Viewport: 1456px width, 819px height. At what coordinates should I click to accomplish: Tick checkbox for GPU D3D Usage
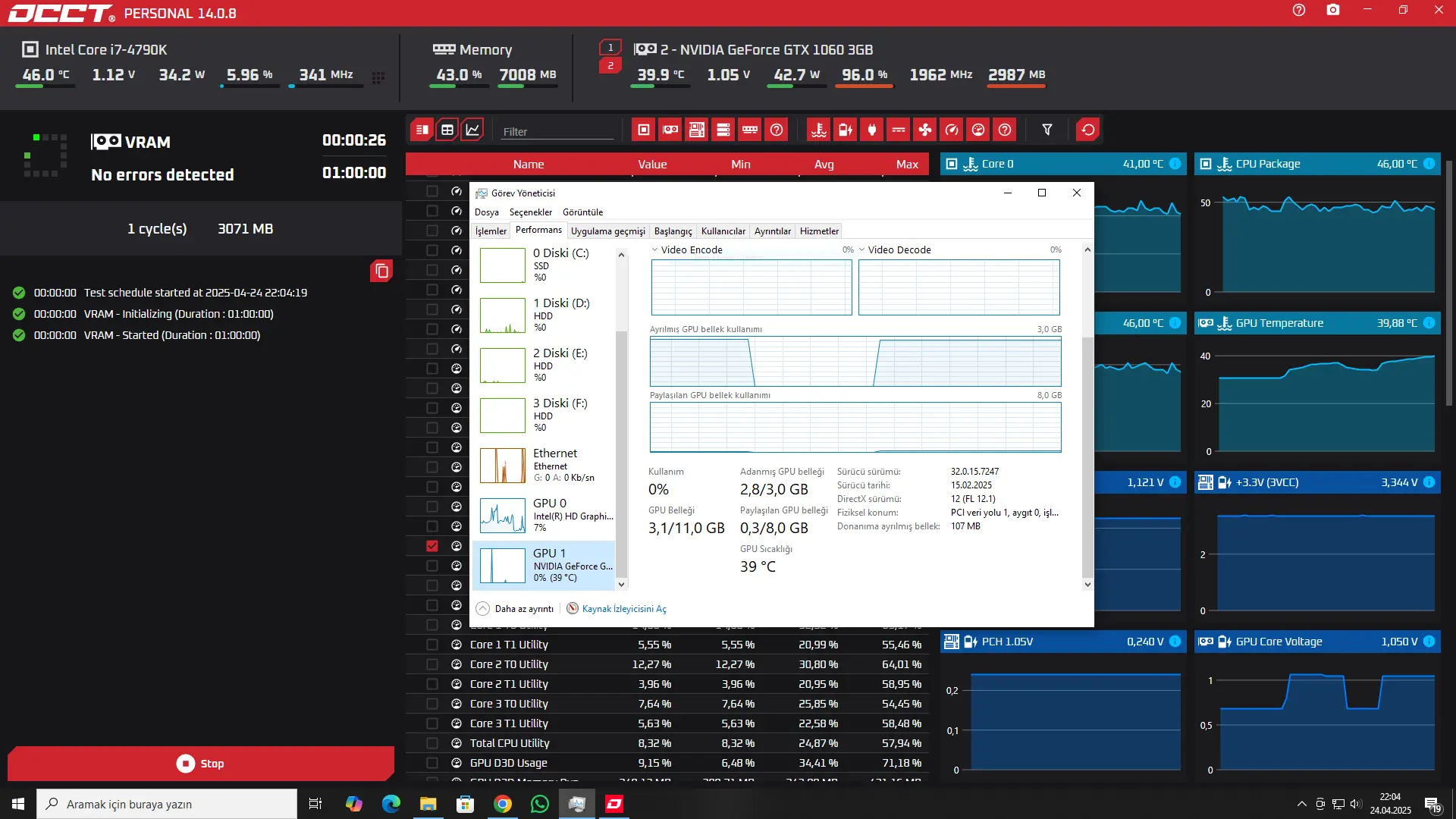tap(432, 763)
